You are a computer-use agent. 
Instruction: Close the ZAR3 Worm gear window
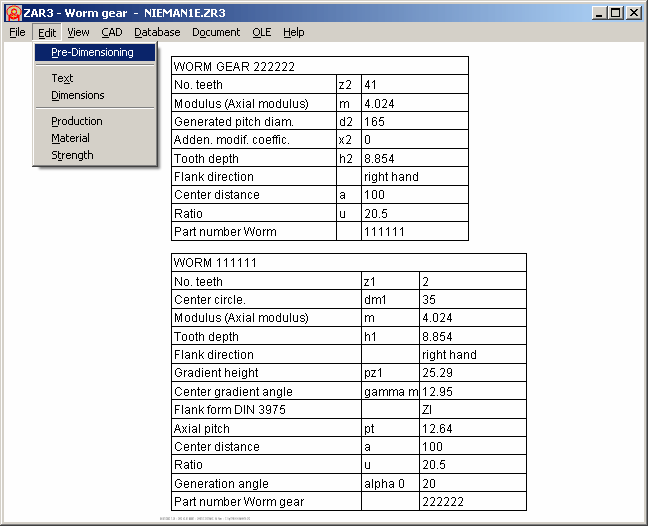(634, 13)
